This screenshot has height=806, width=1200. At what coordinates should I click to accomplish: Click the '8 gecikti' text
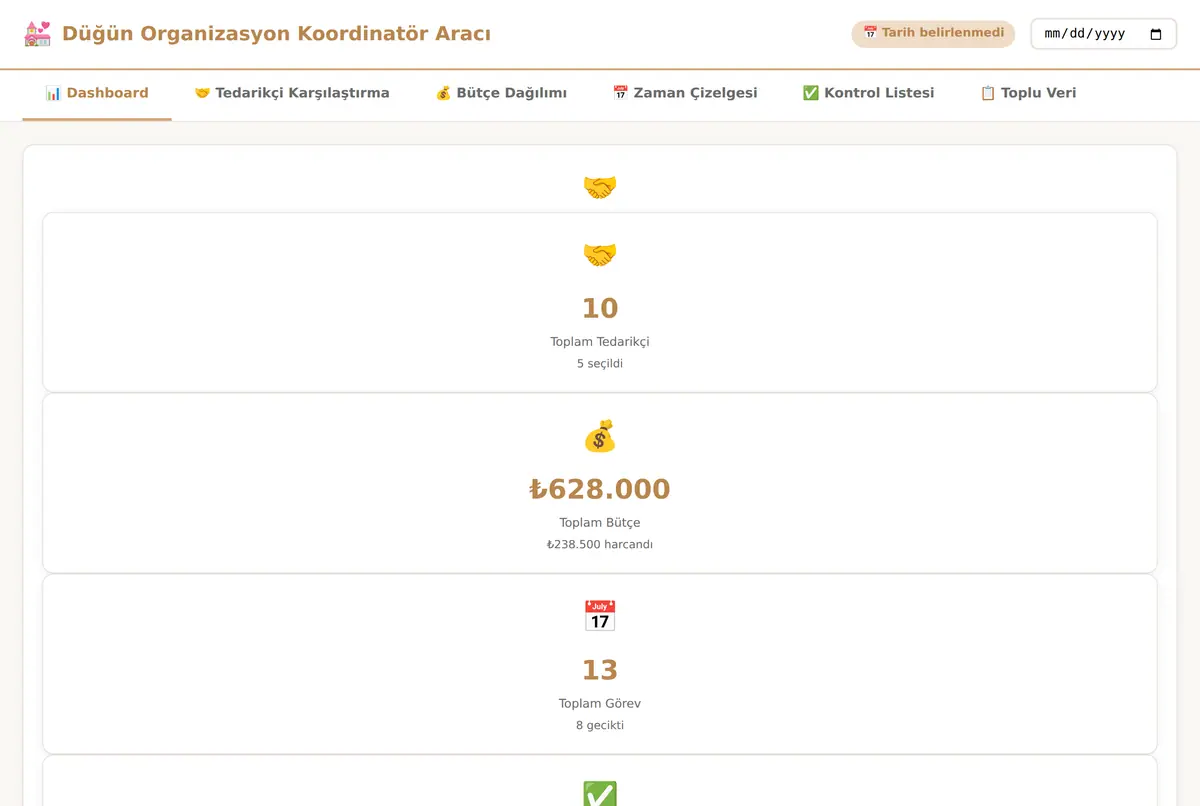(600, 726)
